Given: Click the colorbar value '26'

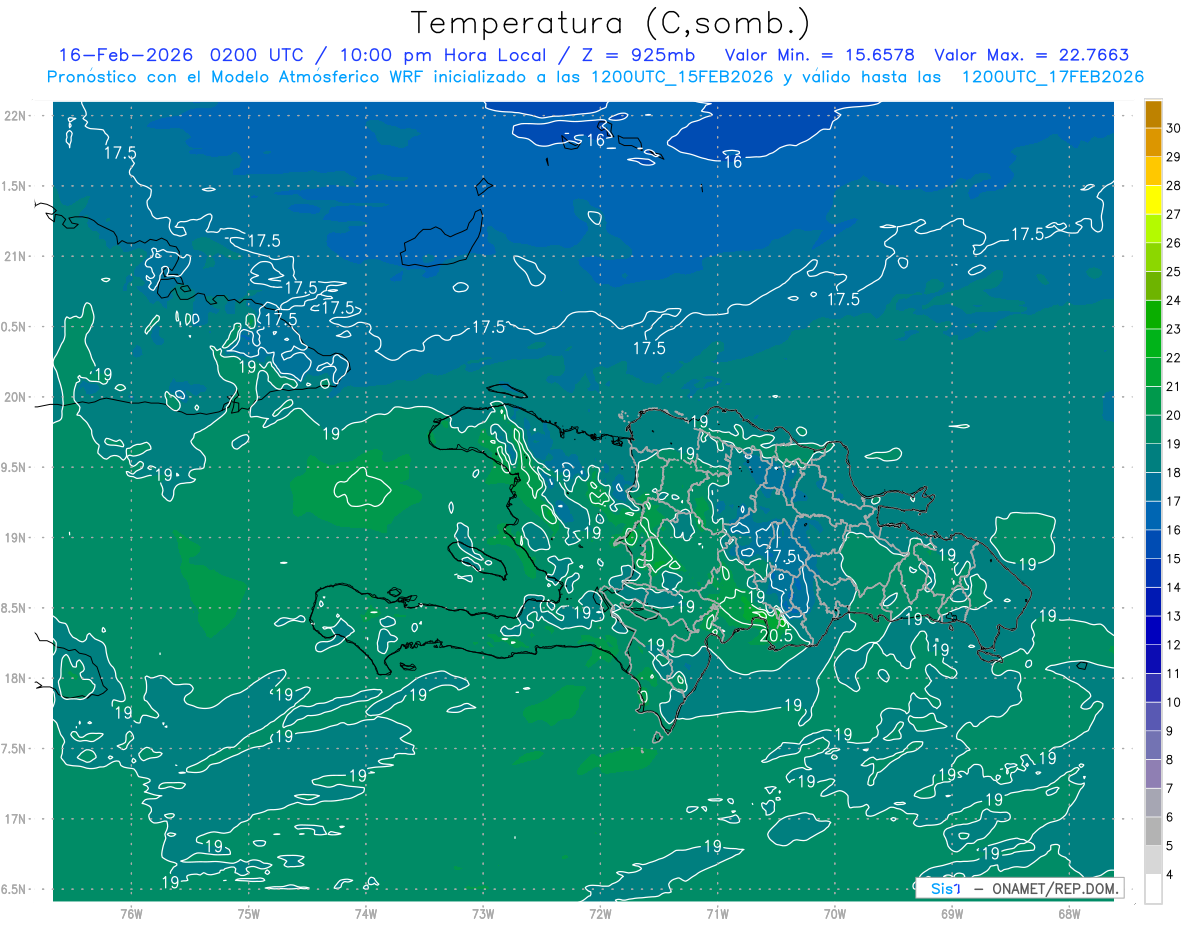Looking at the screenshot, I should pyautogui.click(x=1173, y=243).
